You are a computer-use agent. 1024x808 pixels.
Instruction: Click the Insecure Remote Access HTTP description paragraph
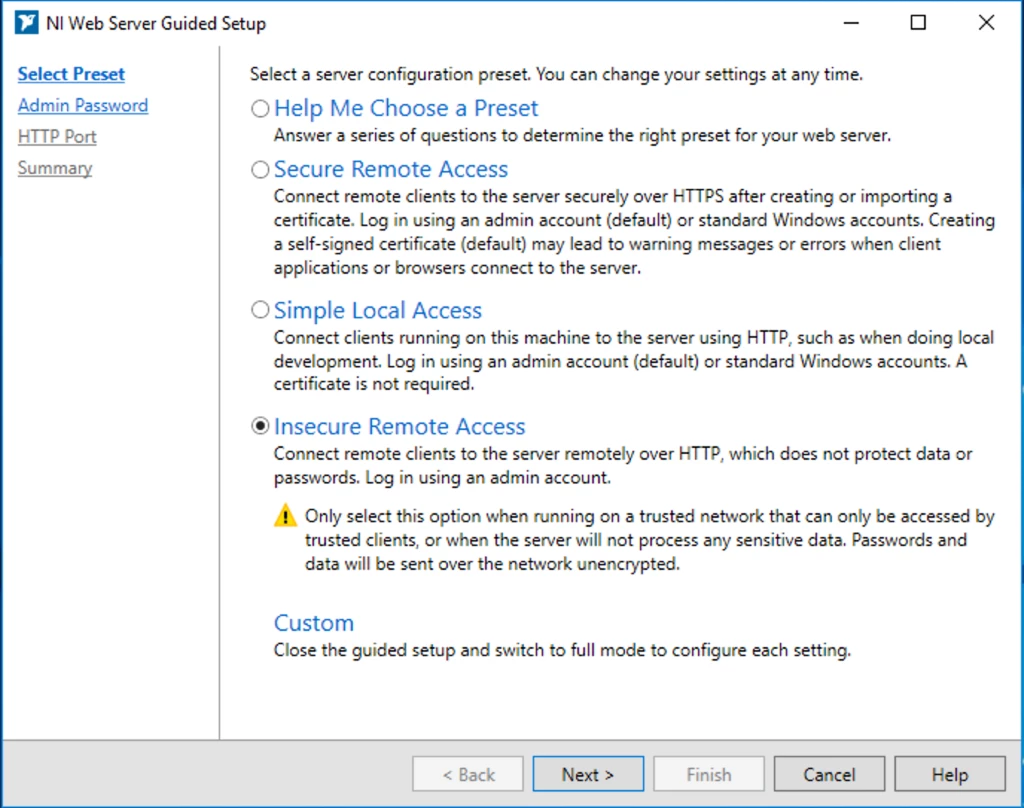(622, 465)
